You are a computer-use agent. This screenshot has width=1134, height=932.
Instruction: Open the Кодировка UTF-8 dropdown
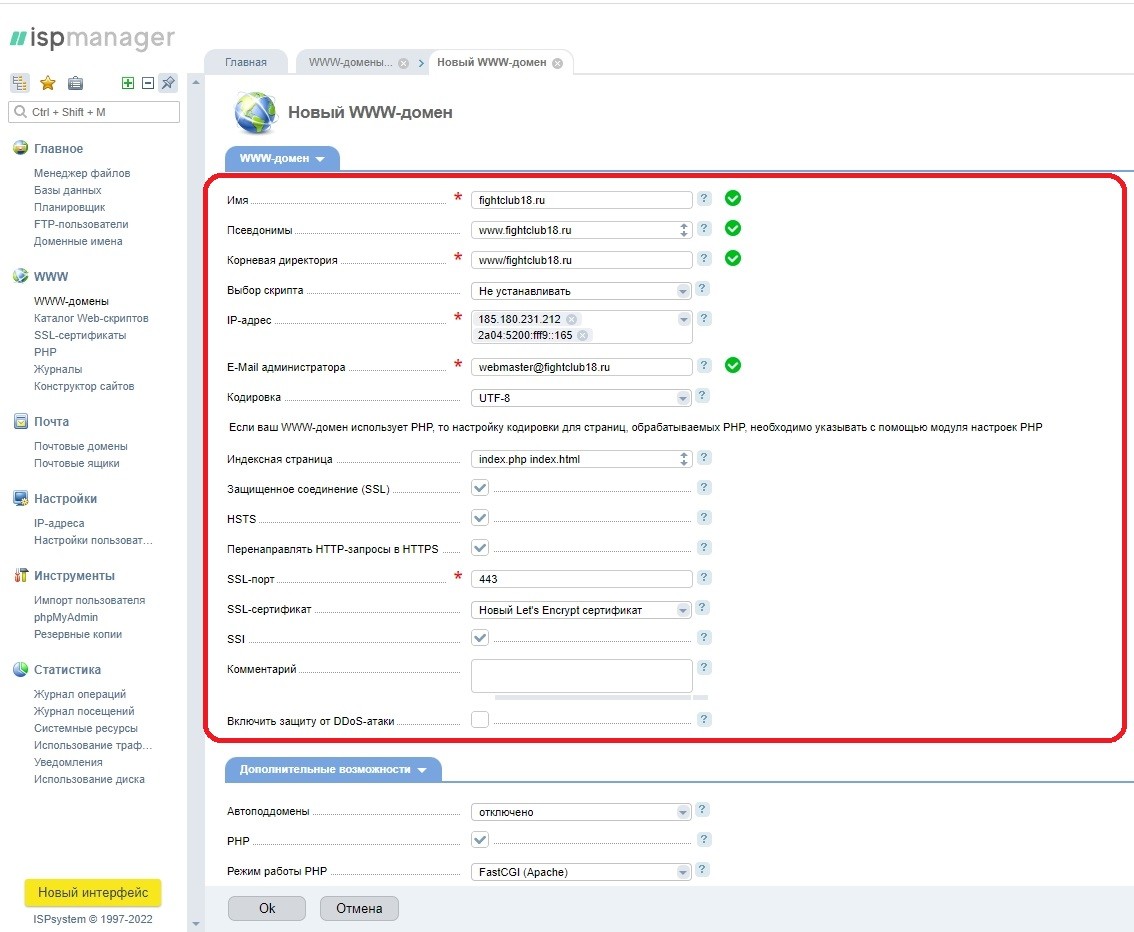[581, 398]
